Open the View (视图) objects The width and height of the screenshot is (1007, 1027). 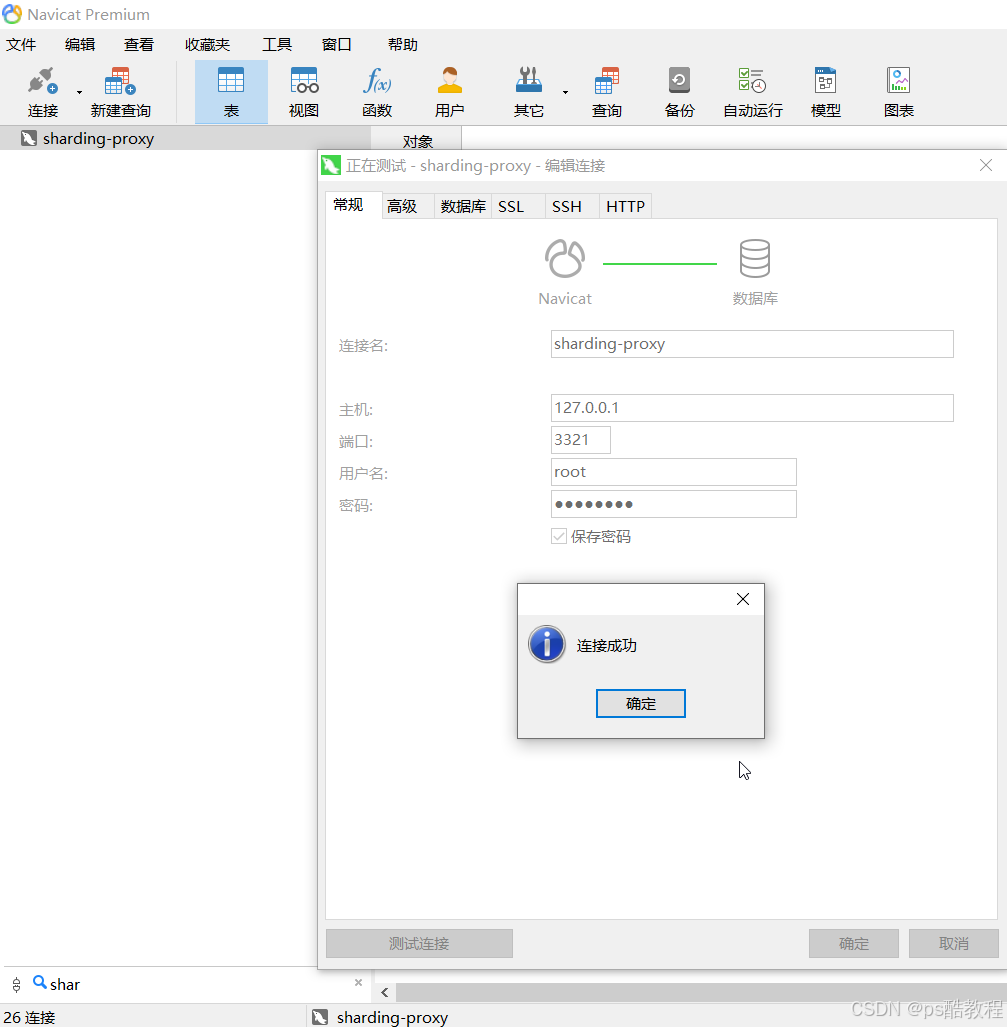[x=304, y=92]
